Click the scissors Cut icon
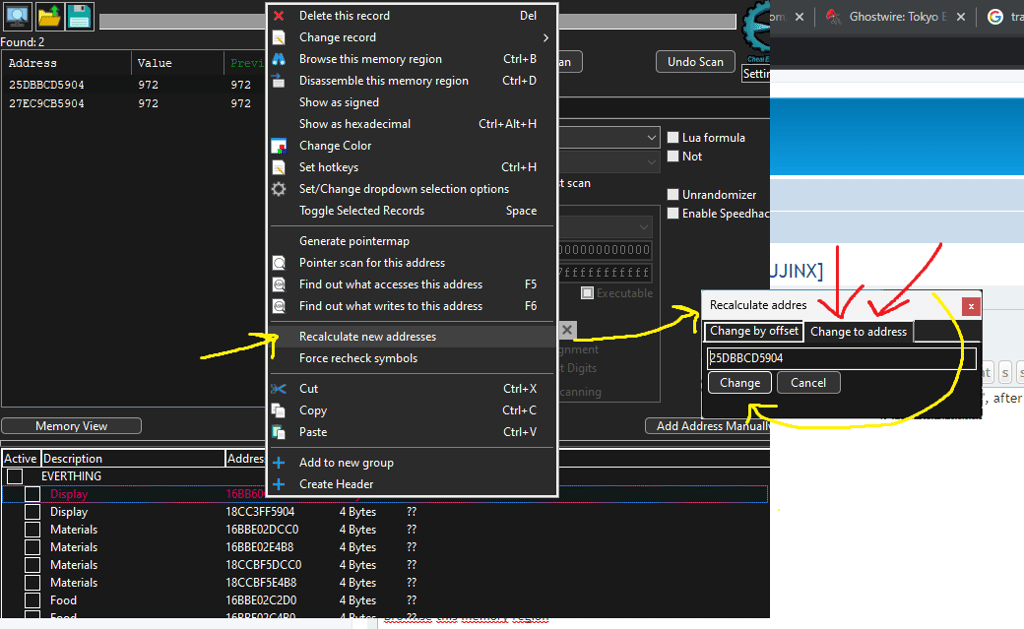 [279, 389]
